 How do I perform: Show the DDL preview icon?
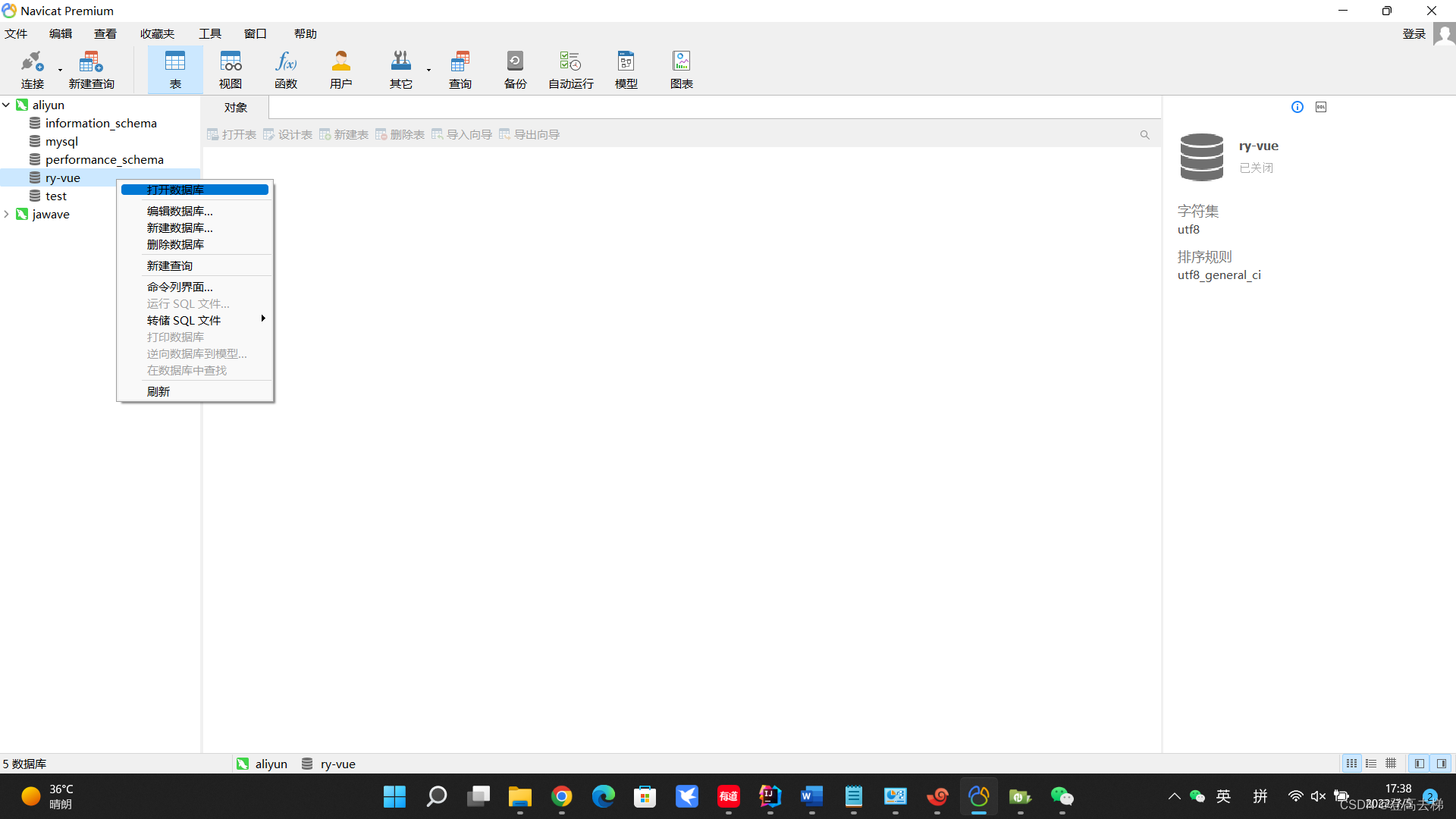tap(1320, 106)
